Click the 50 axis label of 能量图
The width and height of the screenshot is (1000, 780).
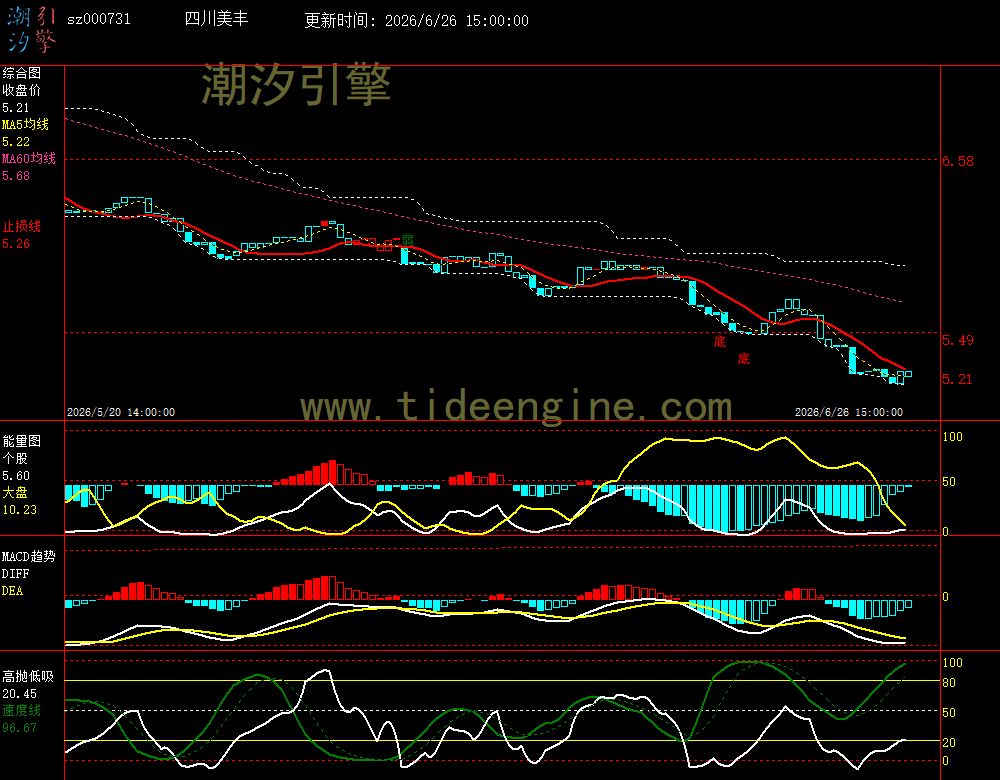(949, 482)
